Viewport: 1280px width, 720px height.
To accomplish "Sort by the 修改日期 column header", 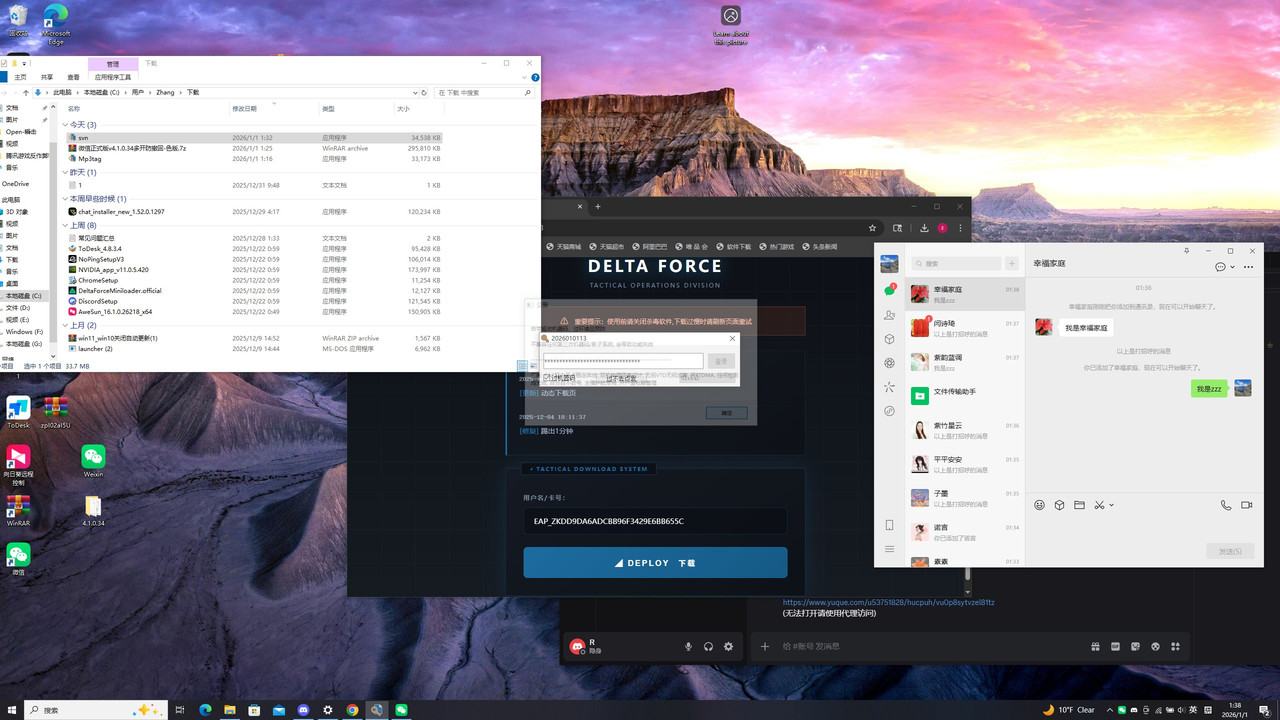I will (x=244, y=108).
